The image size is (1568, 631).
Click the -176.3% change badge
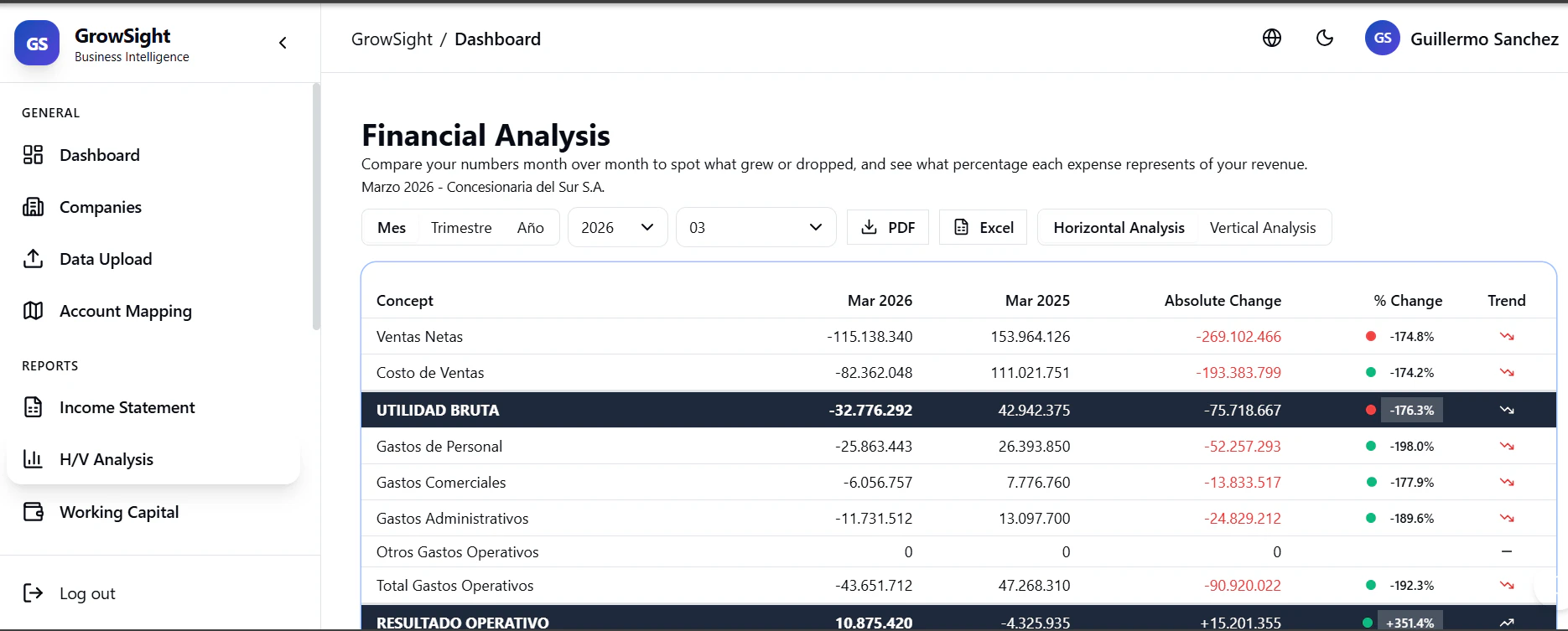[x=1412, y=410]
